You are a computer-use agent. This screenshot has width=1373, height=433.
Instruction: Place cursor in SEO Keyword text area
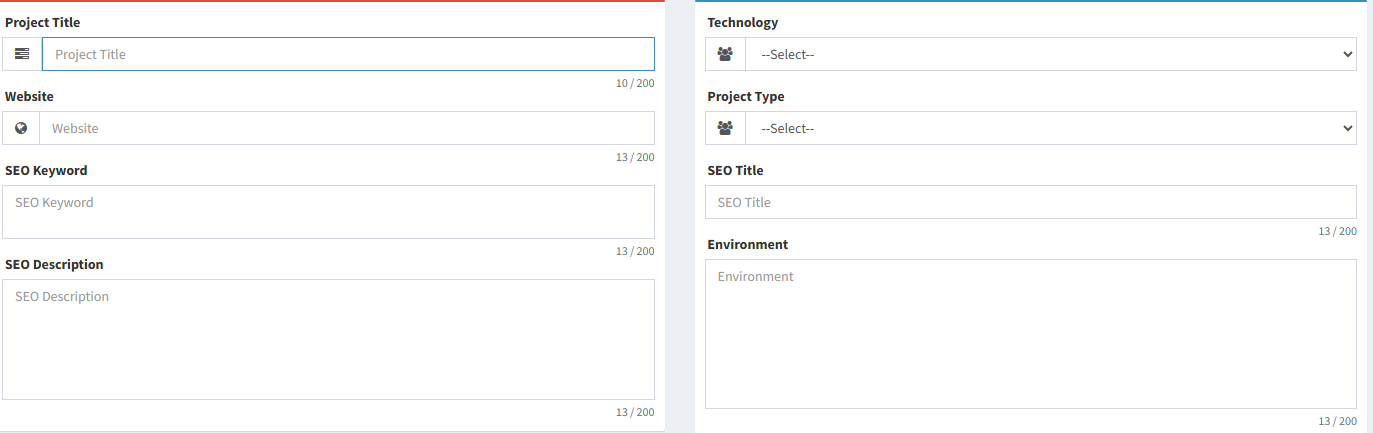[x=328, y=212]
